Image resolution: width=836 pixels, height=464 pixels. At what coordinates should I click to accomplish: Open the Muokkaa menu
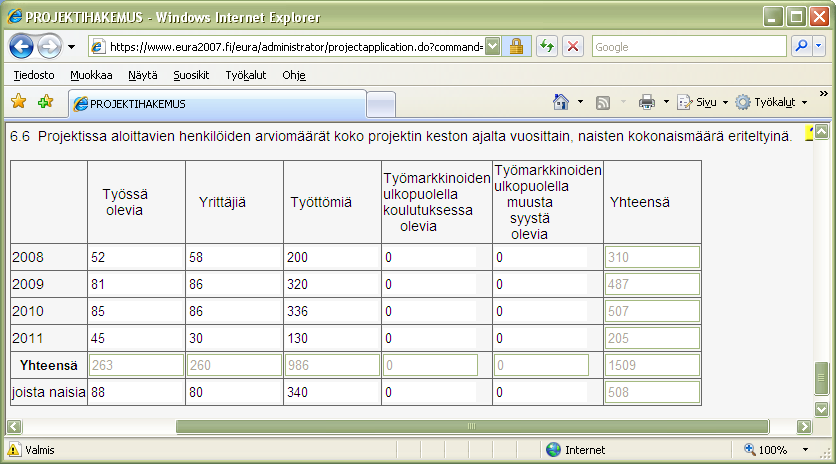pos(91,75)
